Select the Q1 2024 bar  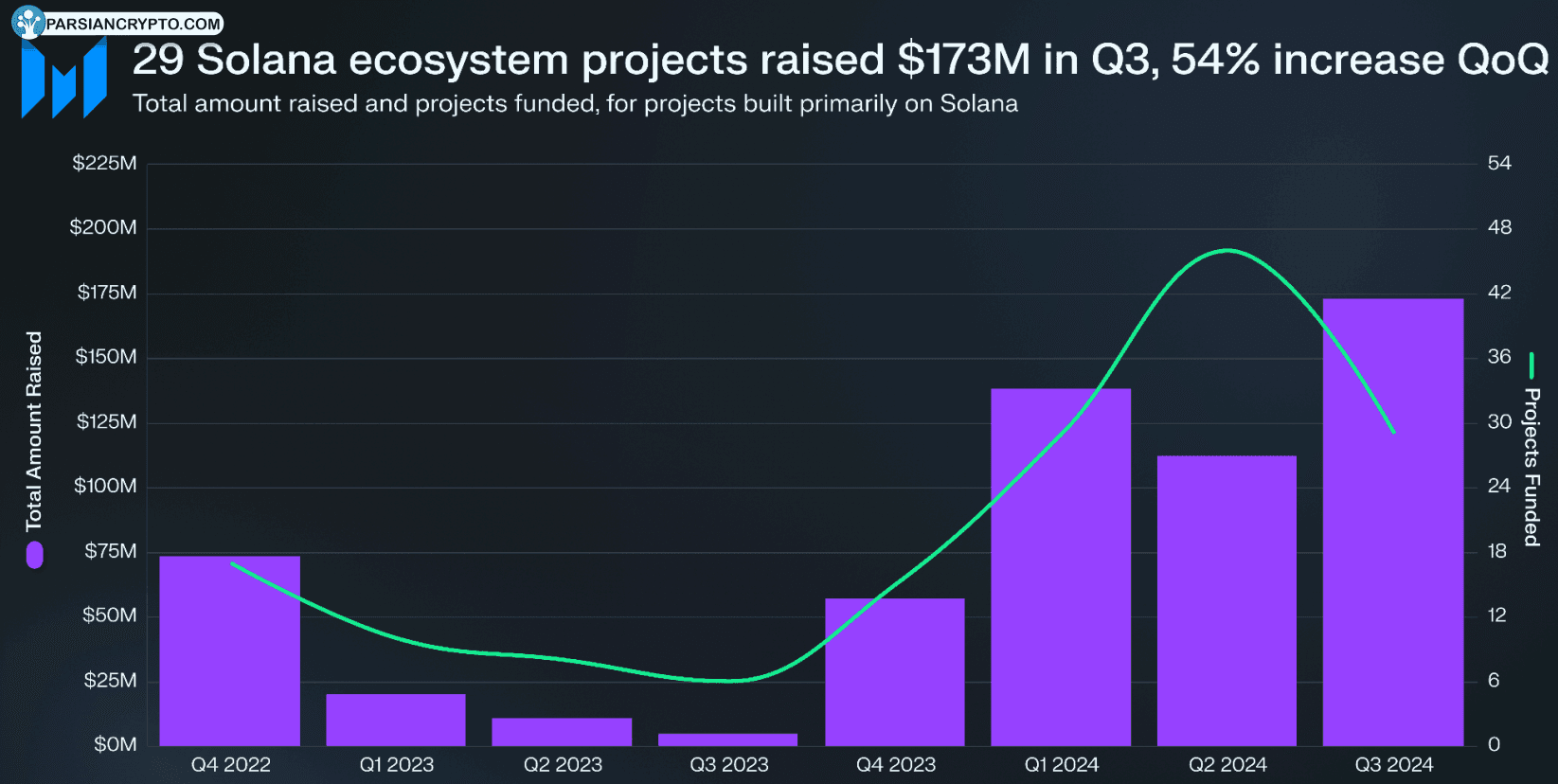pyautogui.click(x=1061, y=567)
